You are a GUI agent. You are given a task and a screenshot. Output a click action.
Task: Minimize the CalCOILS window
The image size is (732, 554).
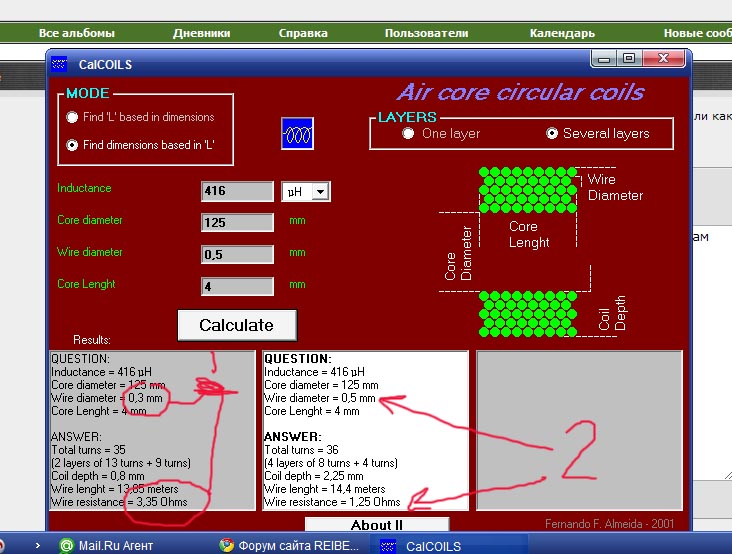604,59
